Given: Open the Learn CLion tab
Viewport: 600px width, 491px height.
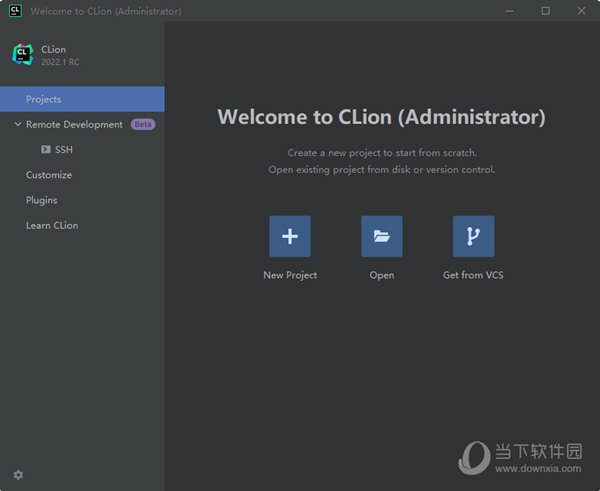Looking at the screenshot, I should [52, 225].
